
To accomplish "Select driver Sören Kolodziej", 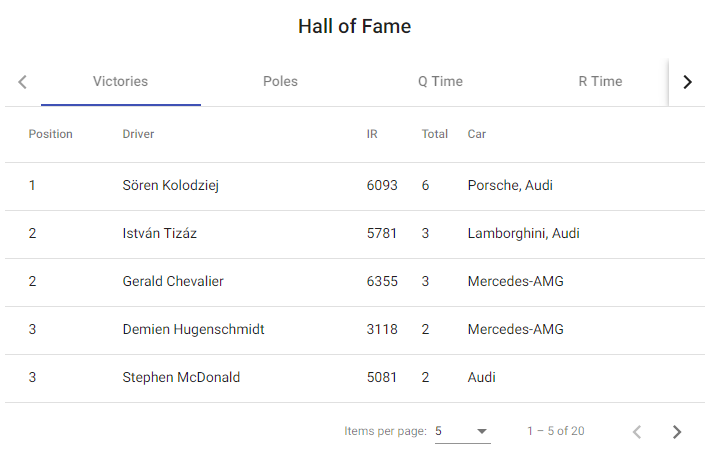I will (x=171, y=185).
